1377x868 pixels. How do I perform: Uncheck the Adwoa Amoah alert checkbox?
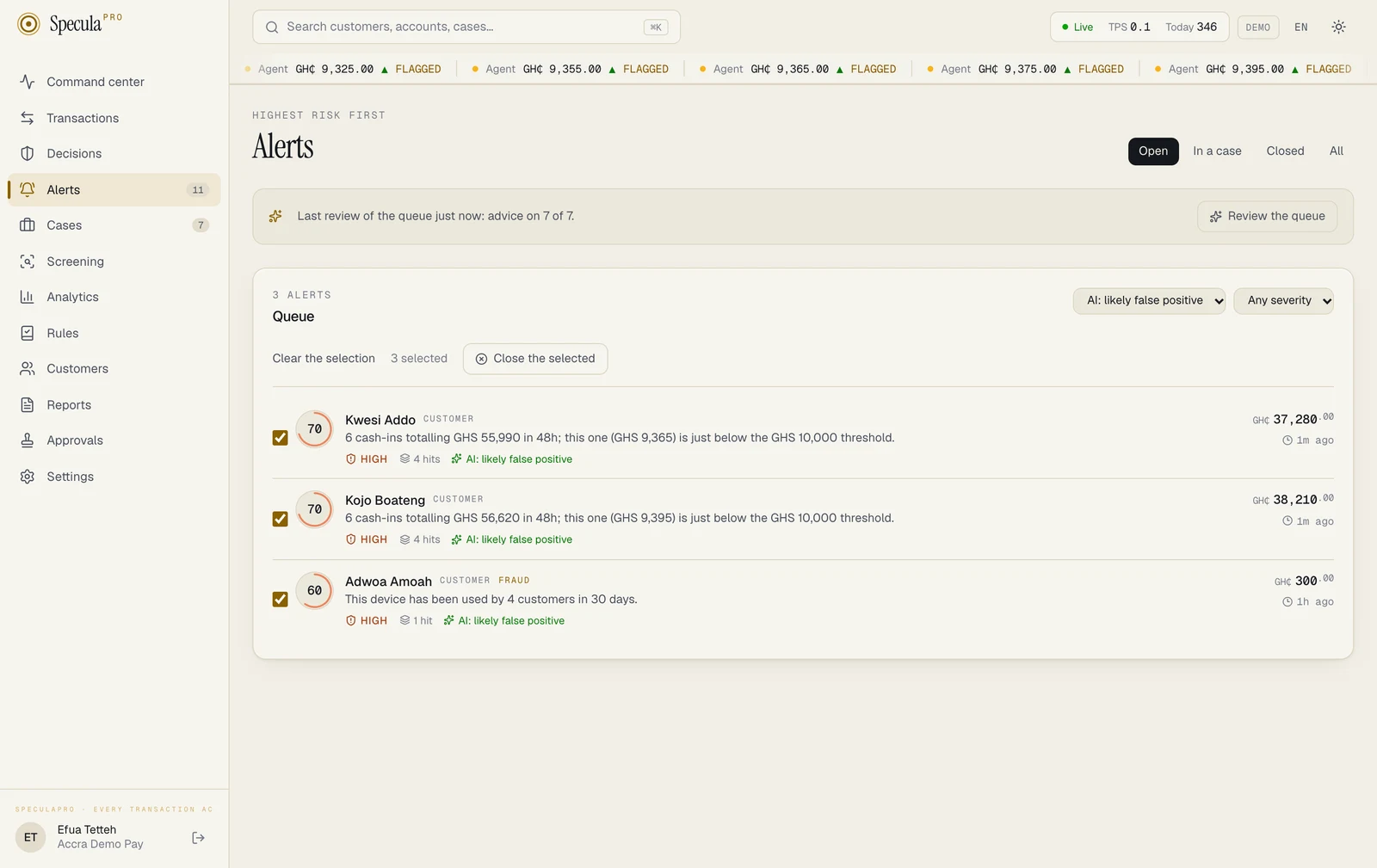[280, 600]
